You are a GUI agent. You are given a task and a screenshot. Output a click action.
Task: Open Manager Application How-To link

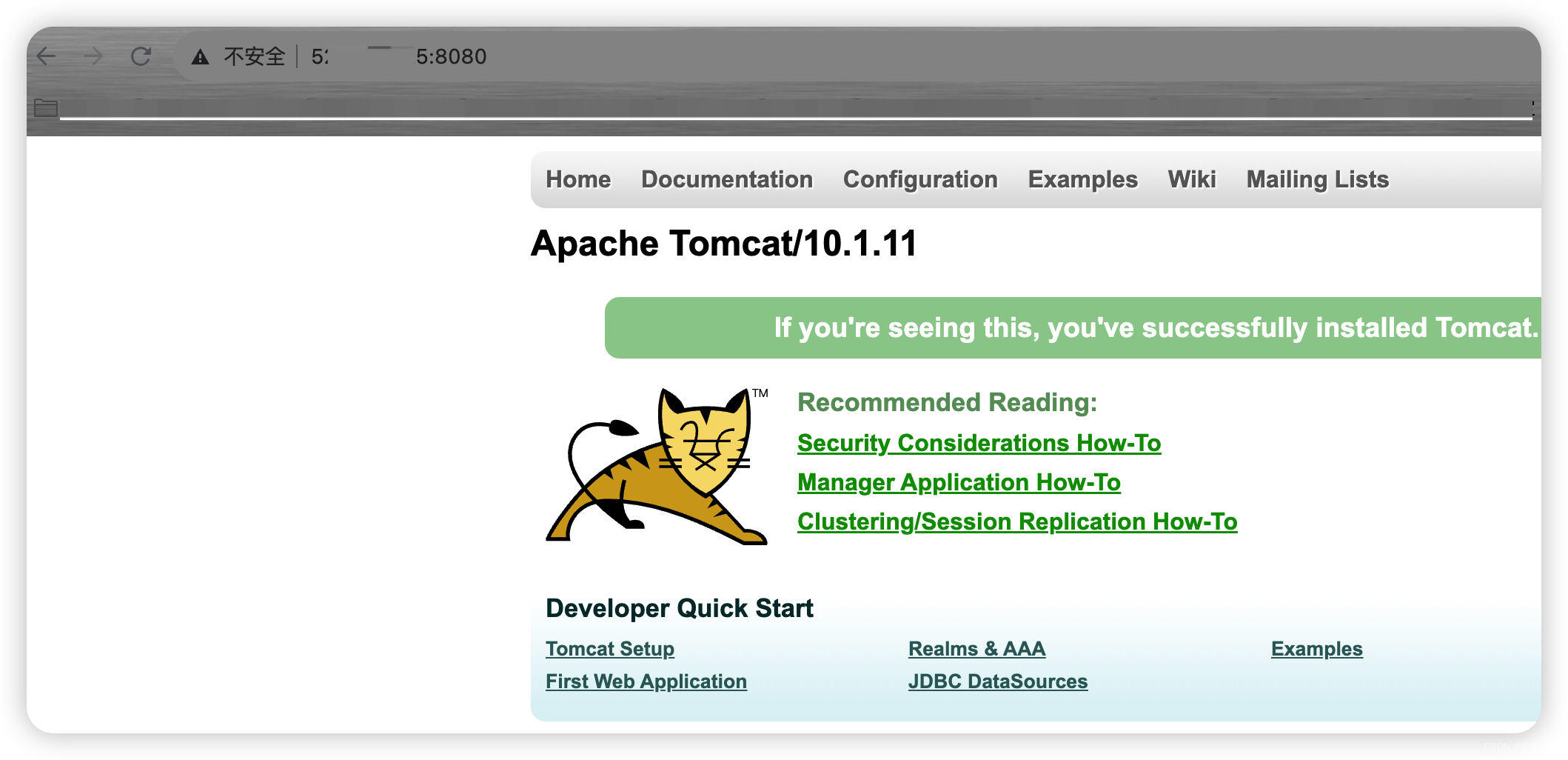959,482
